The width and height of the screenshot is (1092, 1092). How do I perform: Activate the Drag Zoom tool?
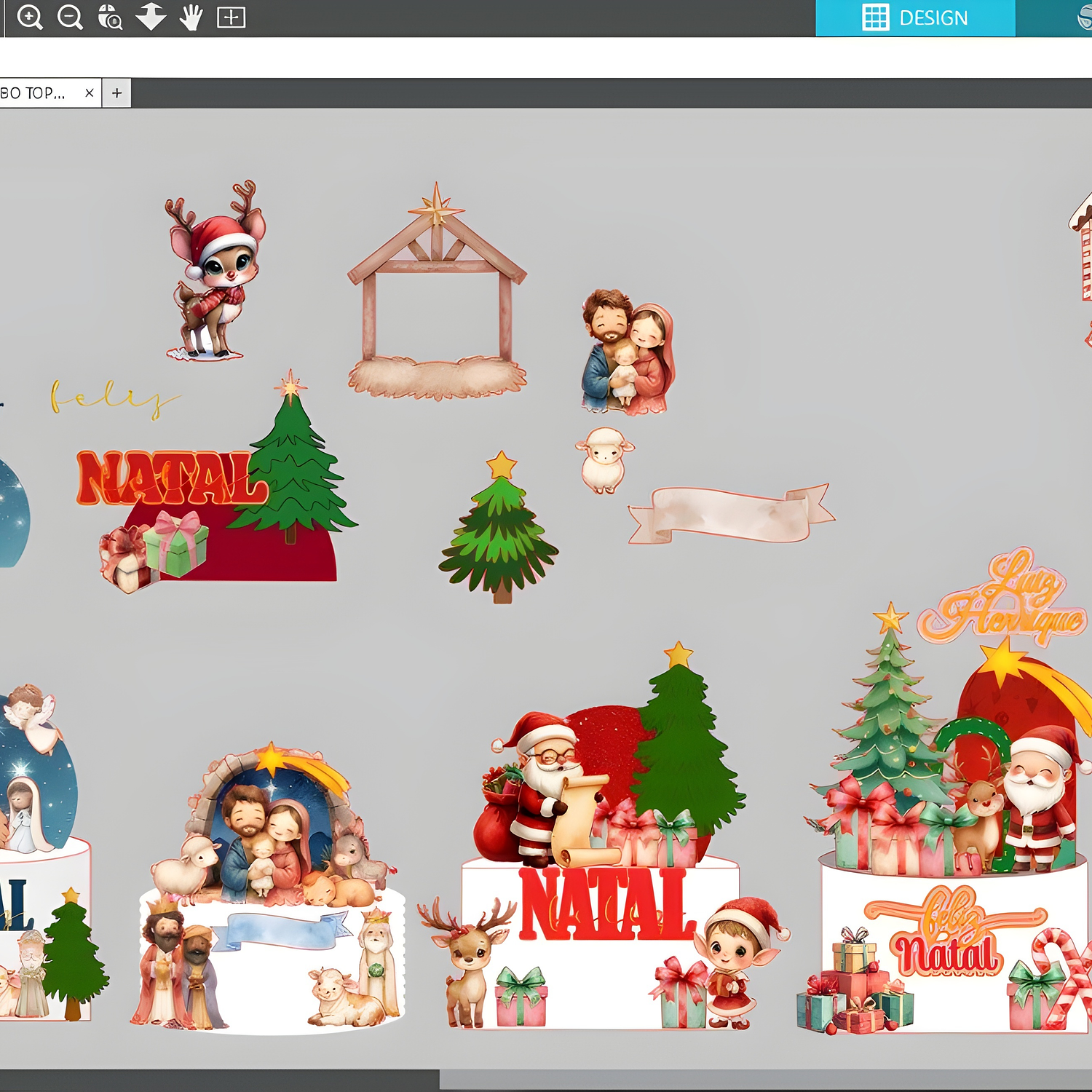(x=108, y=16)
